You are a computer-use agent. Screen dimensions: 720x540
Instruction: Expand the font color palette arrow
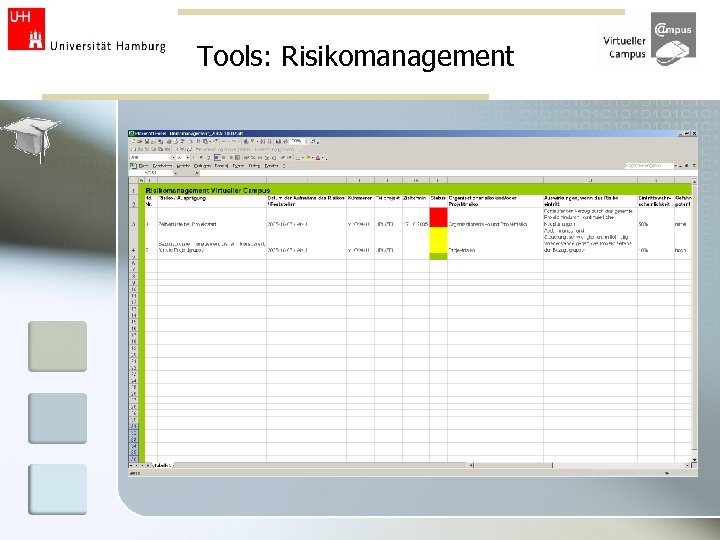(x=322, y=158)
